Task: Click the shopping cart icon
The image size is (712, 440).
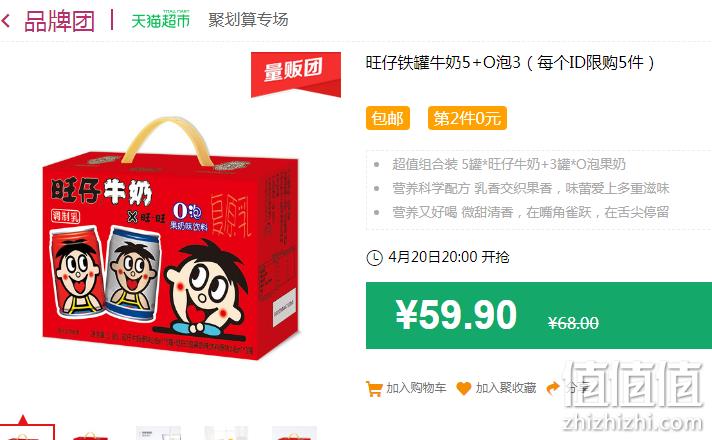Action: (374, 388)
